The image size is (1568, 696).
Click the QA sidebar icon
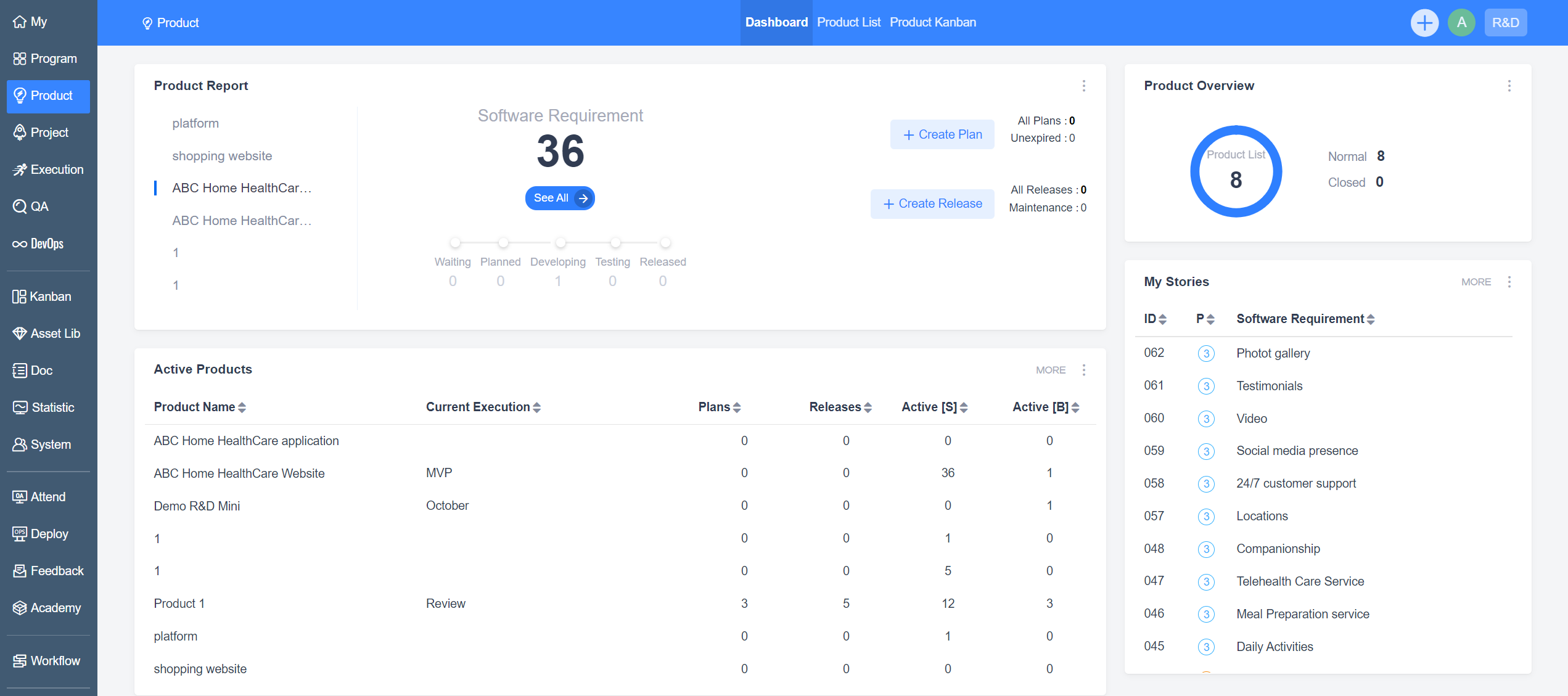[19, 207]
